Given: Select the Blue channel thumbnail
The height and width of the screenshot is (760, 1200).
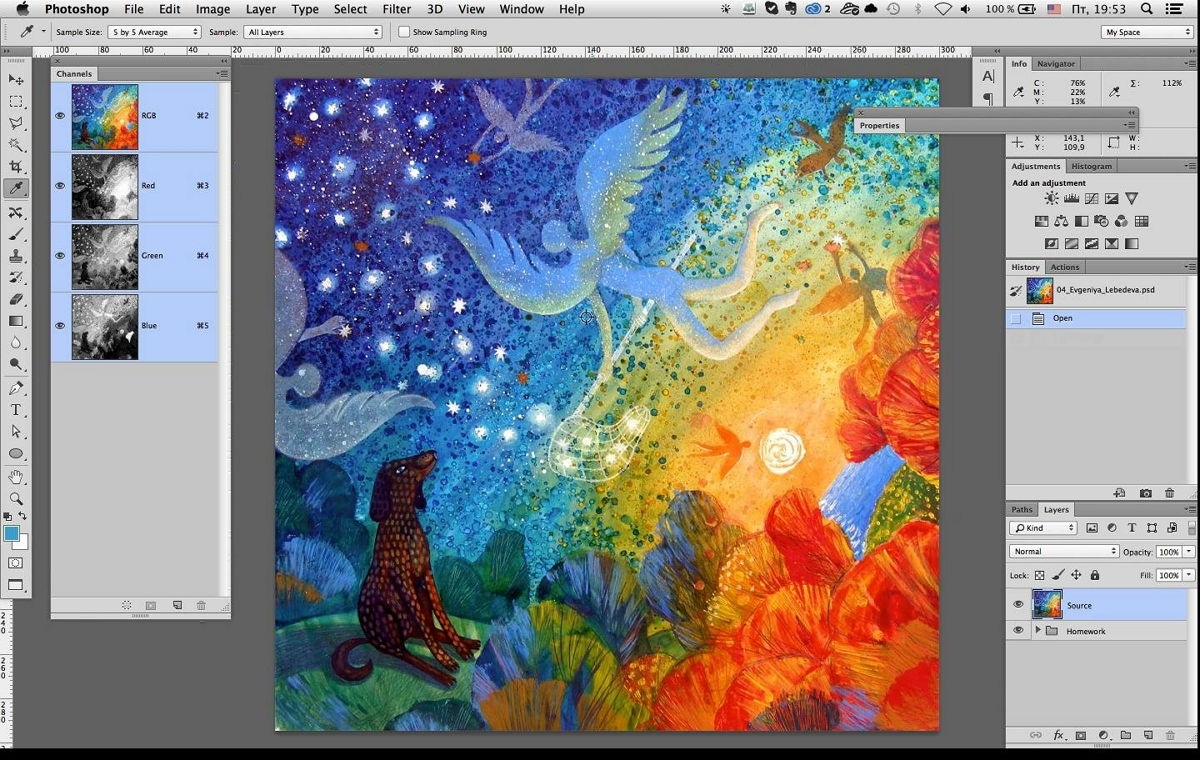Looking at the screenshot, I should 105,326.
